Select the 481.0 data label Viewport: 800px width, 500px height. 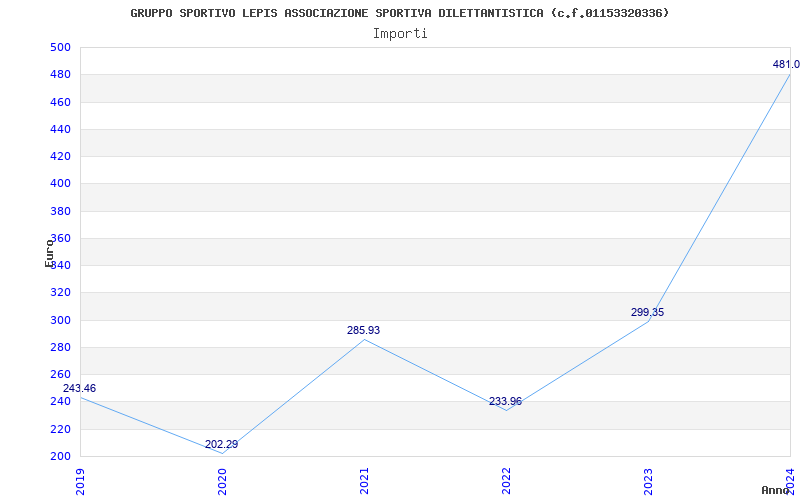pyautogui.click(x=786, y=64)
